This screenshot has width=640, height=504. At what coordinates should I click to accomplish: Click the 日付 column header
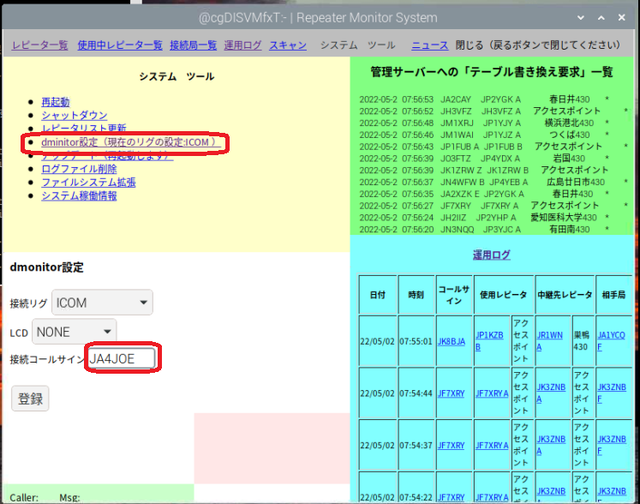(378, 295)
